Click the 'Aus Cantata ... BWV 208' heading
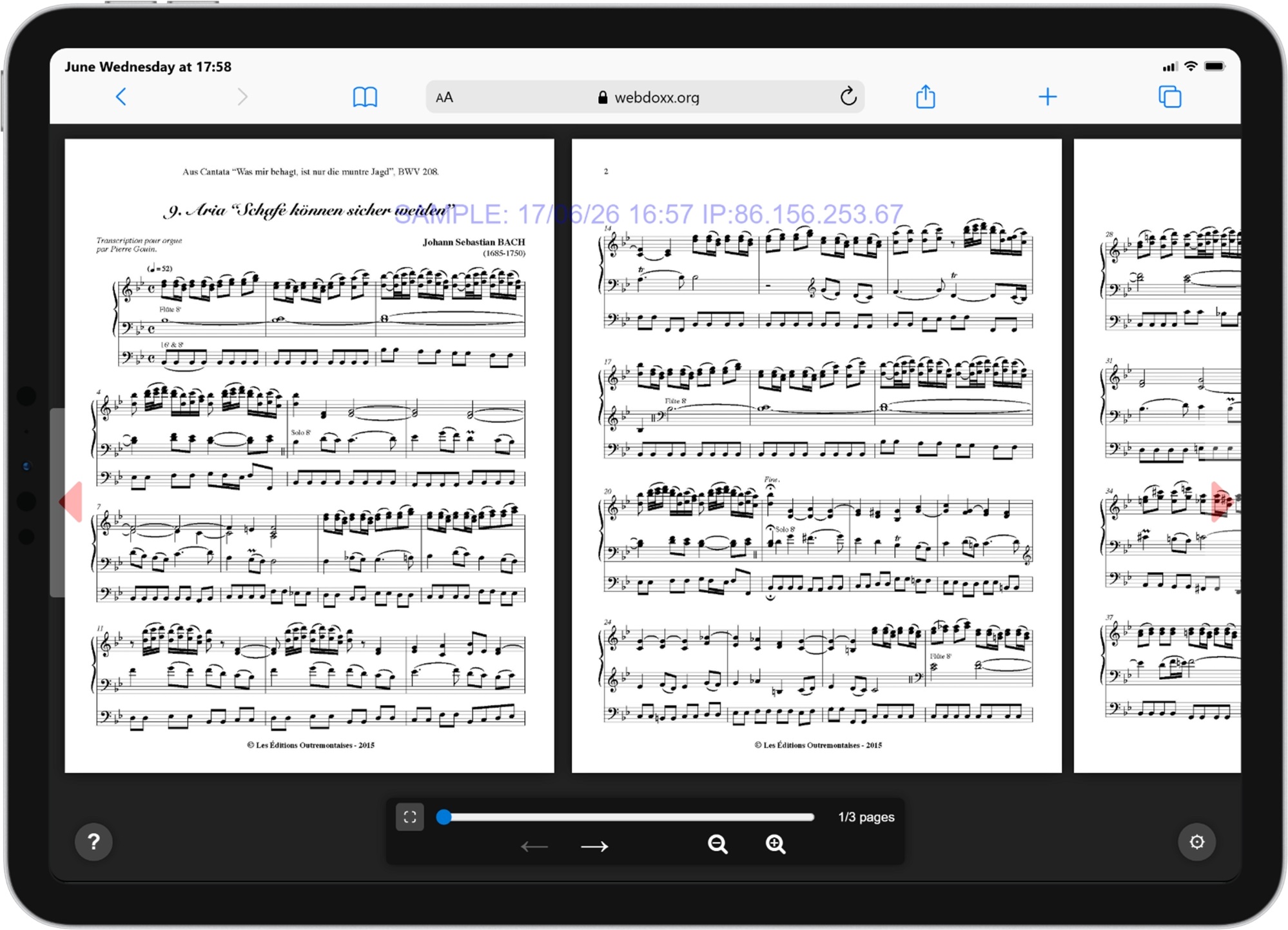 (310, 172)
